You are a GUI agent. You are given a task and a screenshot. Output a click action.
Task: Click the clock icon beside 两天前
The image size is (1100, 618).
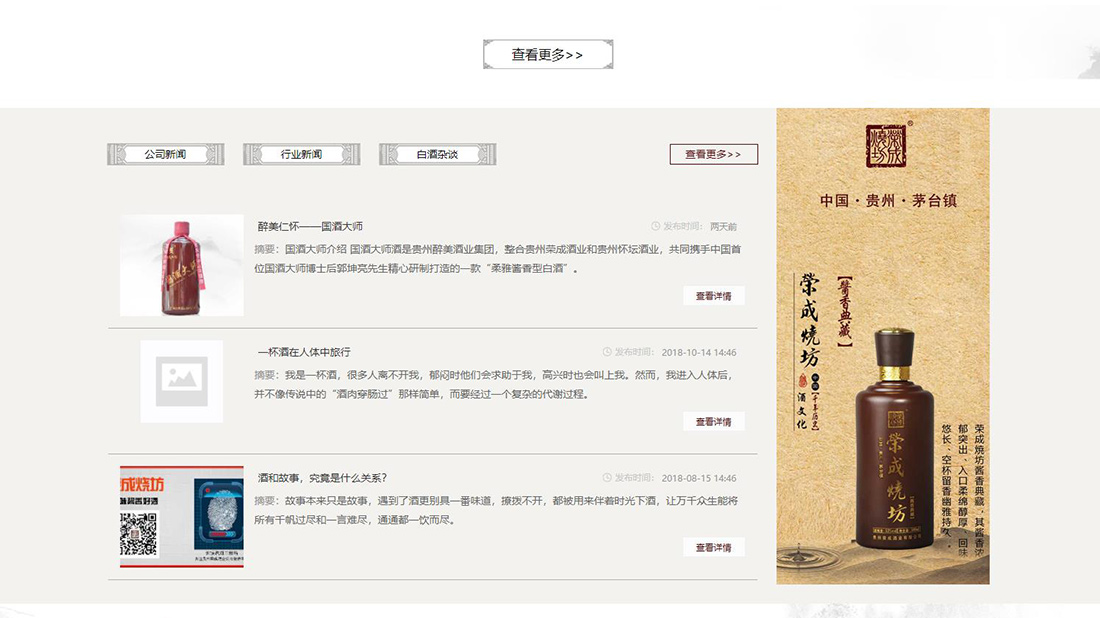[656, 227]
